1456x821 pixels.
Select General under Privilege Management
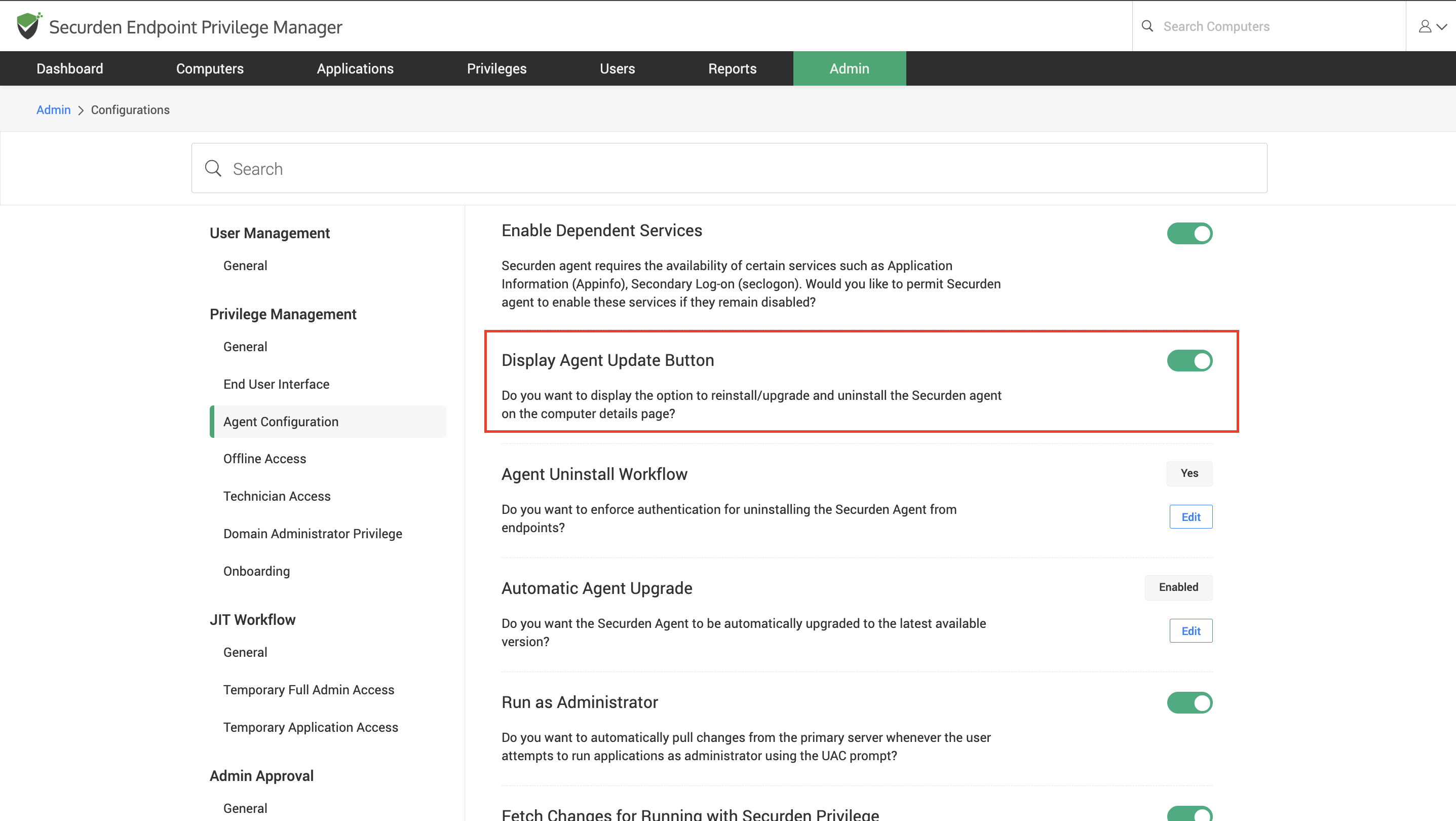tap(245, 347)
